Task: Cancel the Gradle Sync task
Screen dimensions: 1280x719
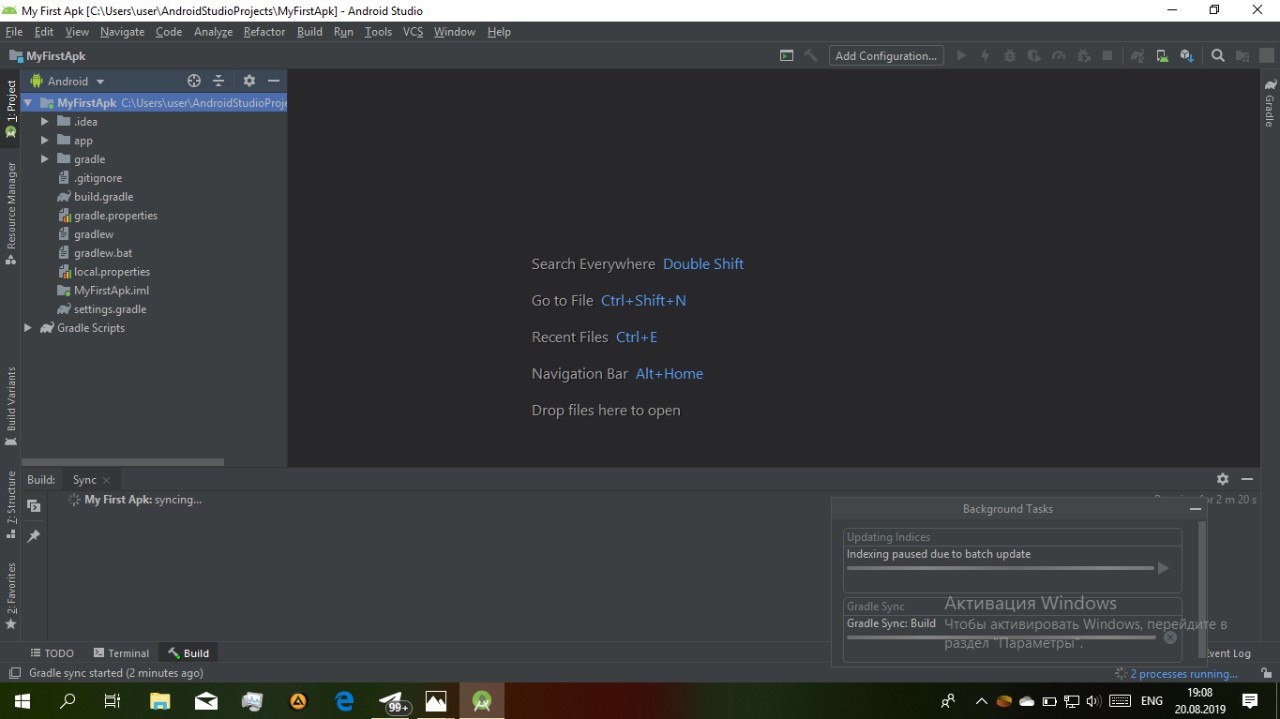Action: click(x=1170, y=637)
